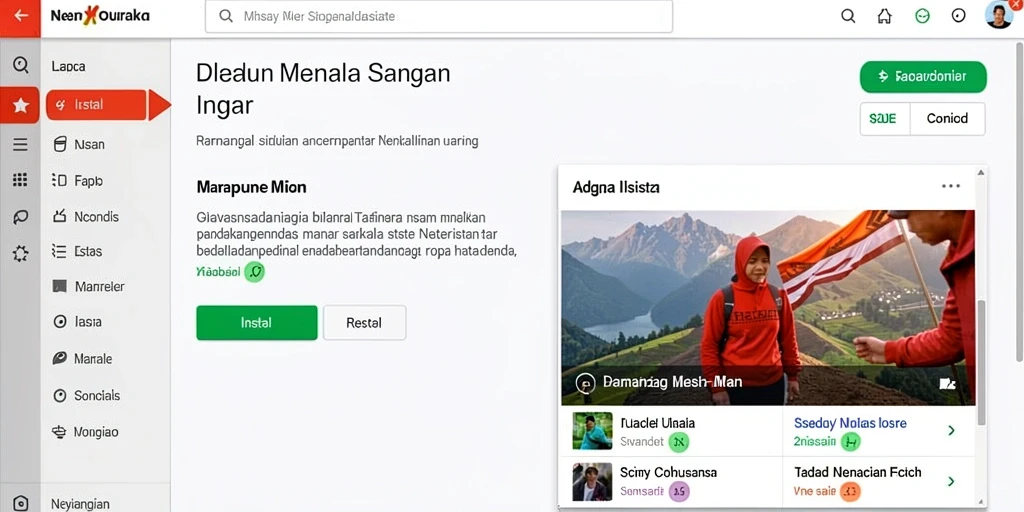Open the settings gear rail icon
Viewport: 1024px width, 512px height.
[20, 253]
